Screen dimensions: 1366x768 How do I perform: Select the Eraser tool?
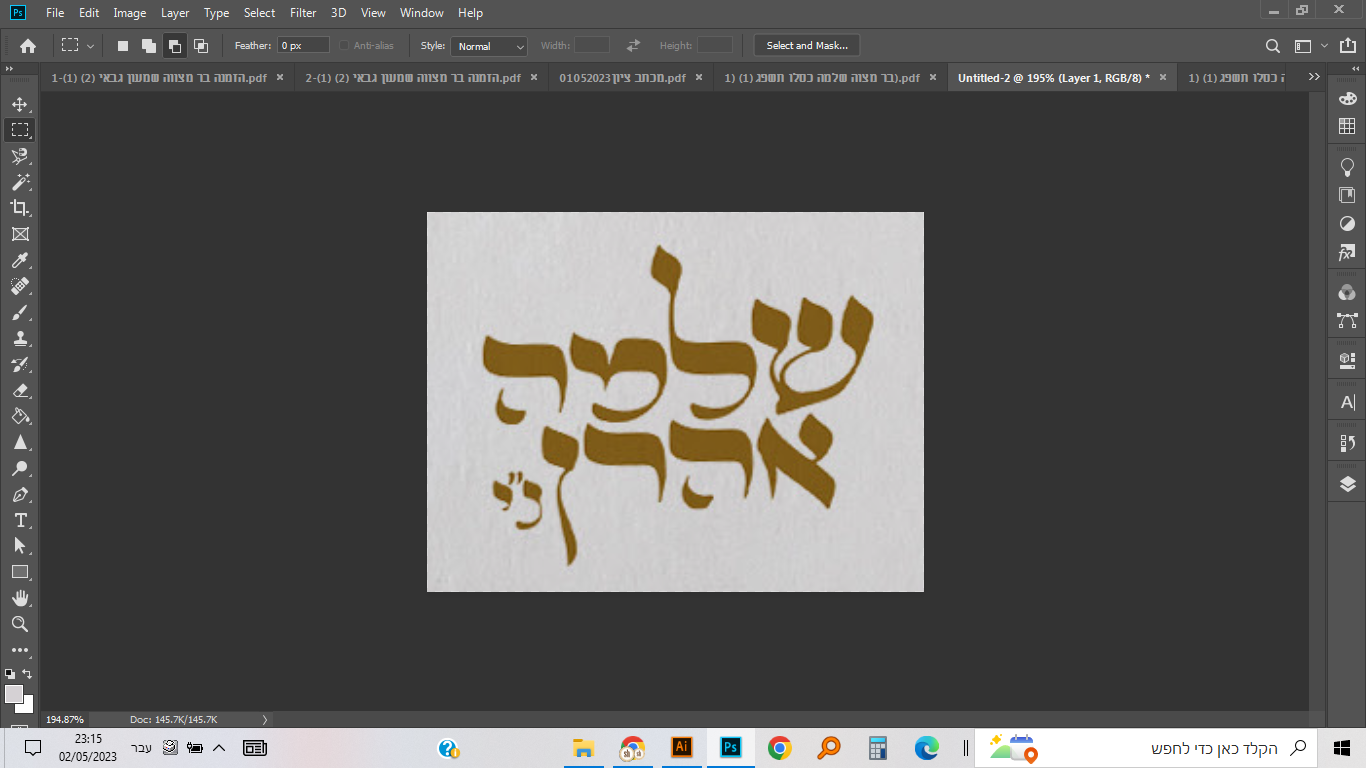click(20, 390)
